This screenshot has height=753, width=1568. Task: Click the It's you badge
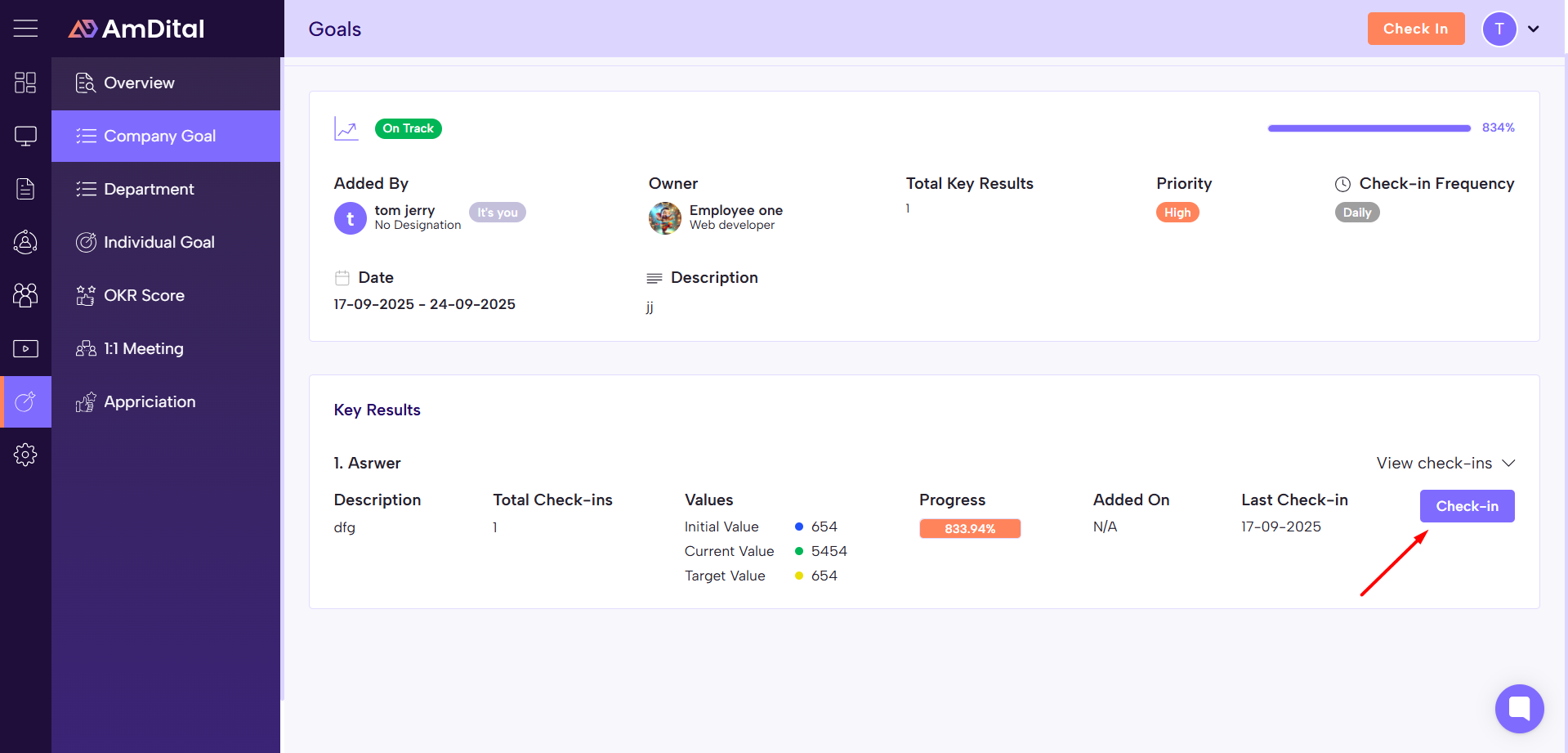point(498,213)
